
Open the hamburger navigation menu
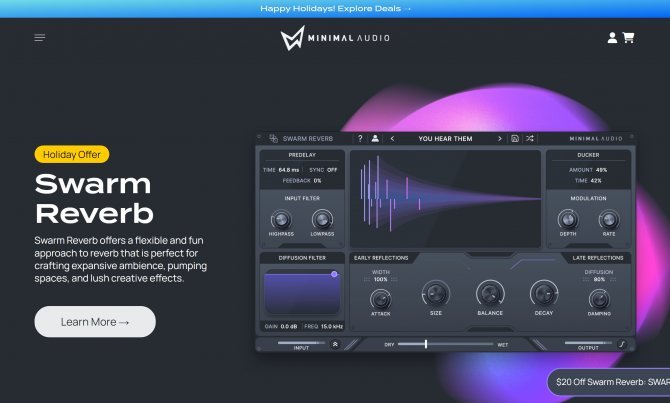tap(40, 38)
